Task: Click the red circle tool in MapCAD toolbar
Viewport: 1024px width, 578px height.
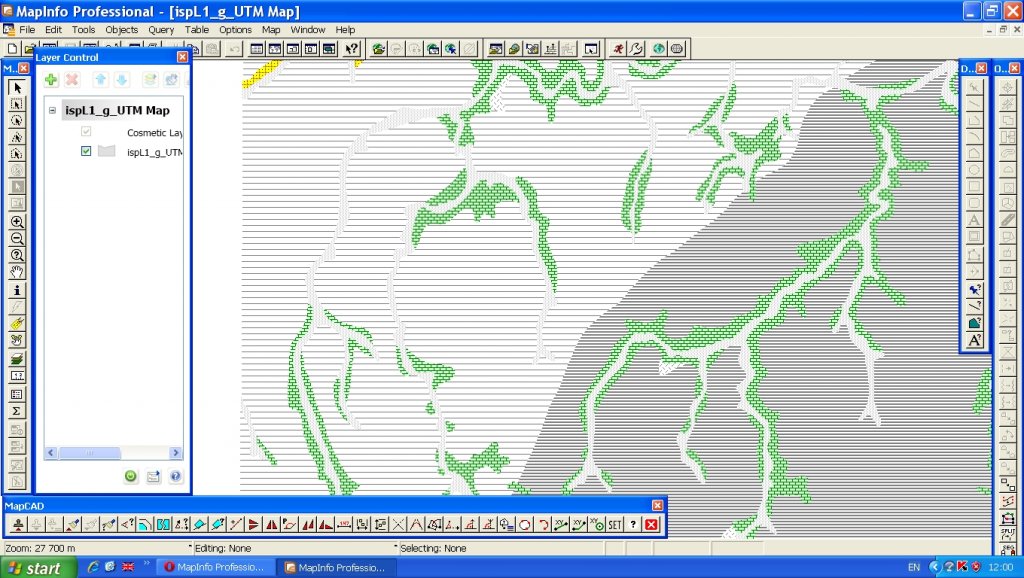Action: click(x=524, y=524)
